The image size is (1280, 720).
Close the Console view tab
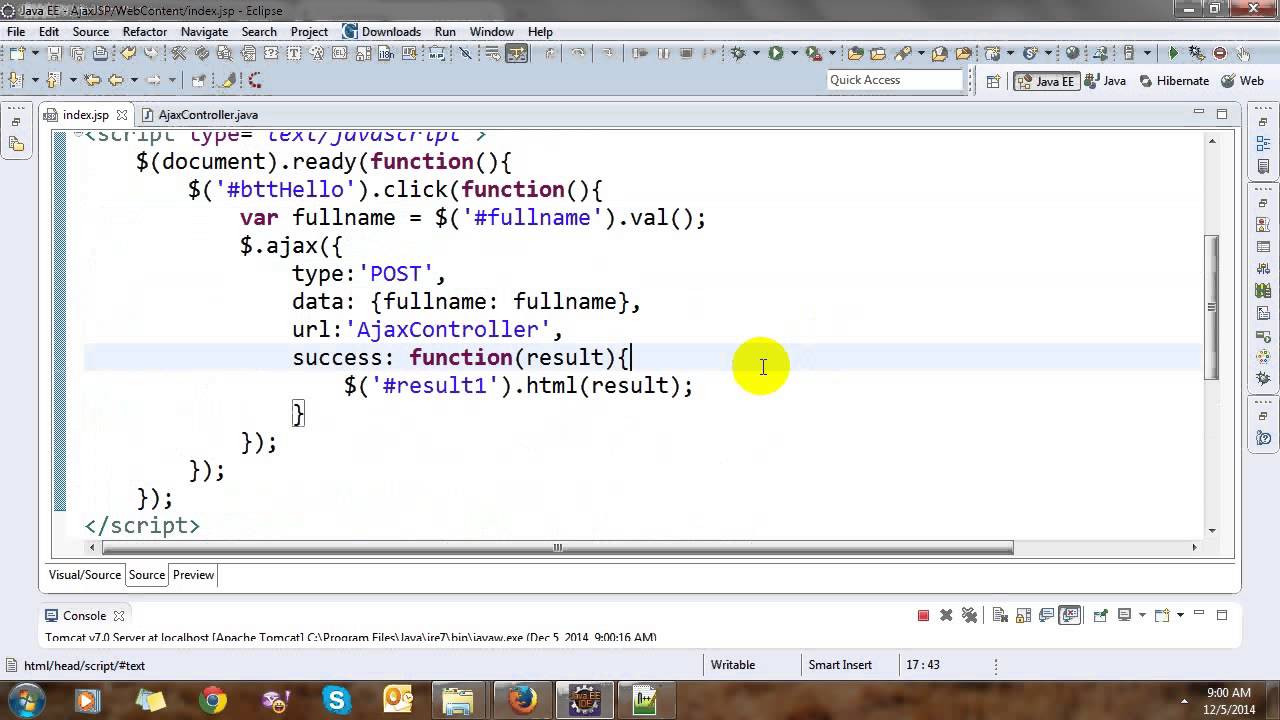point(118,616)
